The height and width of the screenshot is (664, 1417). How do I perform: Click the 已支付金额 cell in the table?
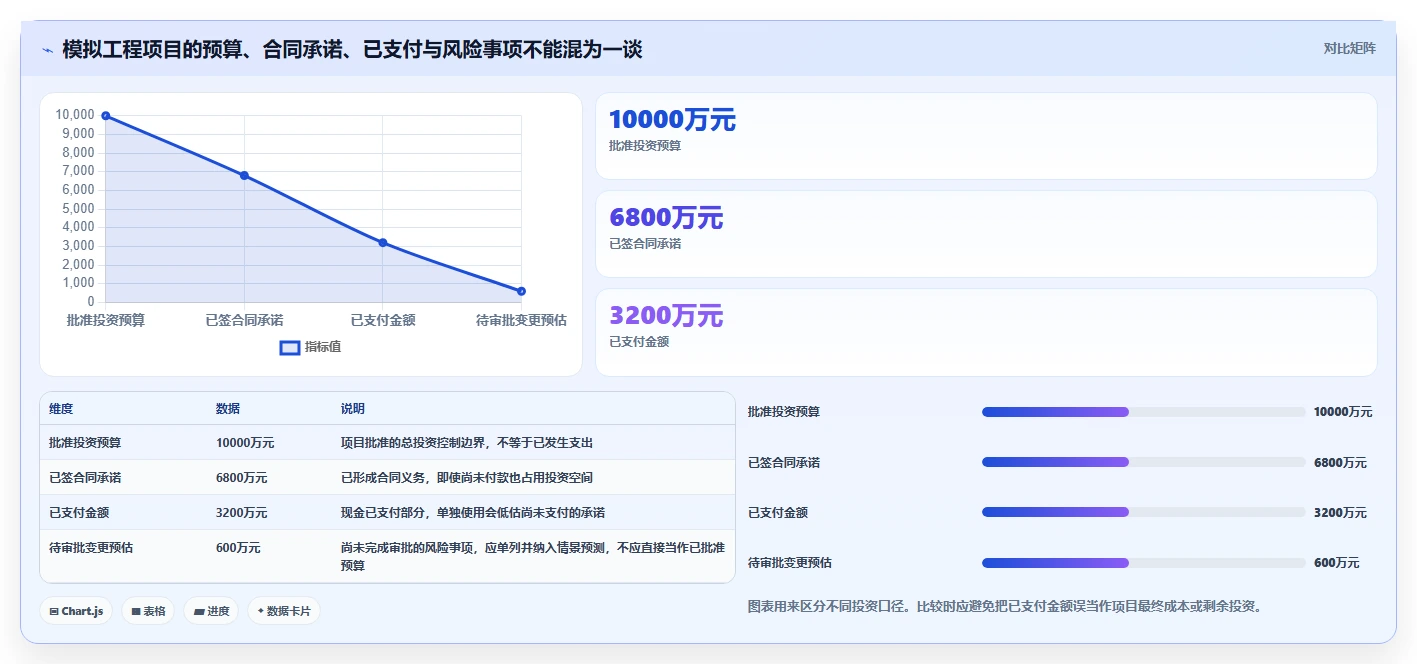79,512
